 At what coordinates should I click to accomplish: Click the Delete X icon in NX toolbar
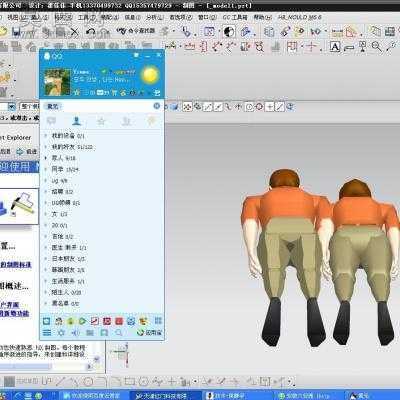click(74, 32)
